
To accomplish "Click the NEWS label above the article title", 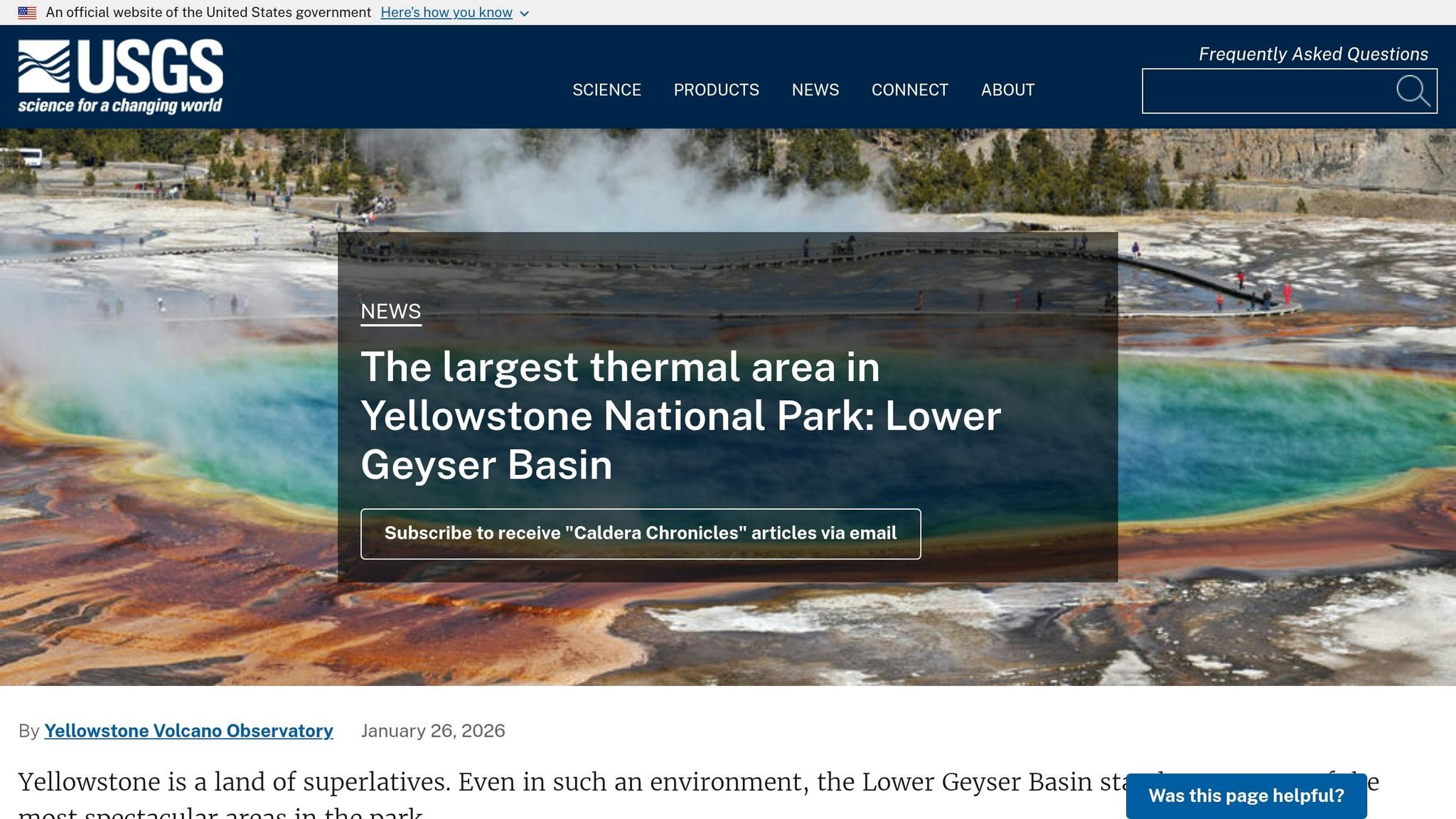I will pos(390,311).
